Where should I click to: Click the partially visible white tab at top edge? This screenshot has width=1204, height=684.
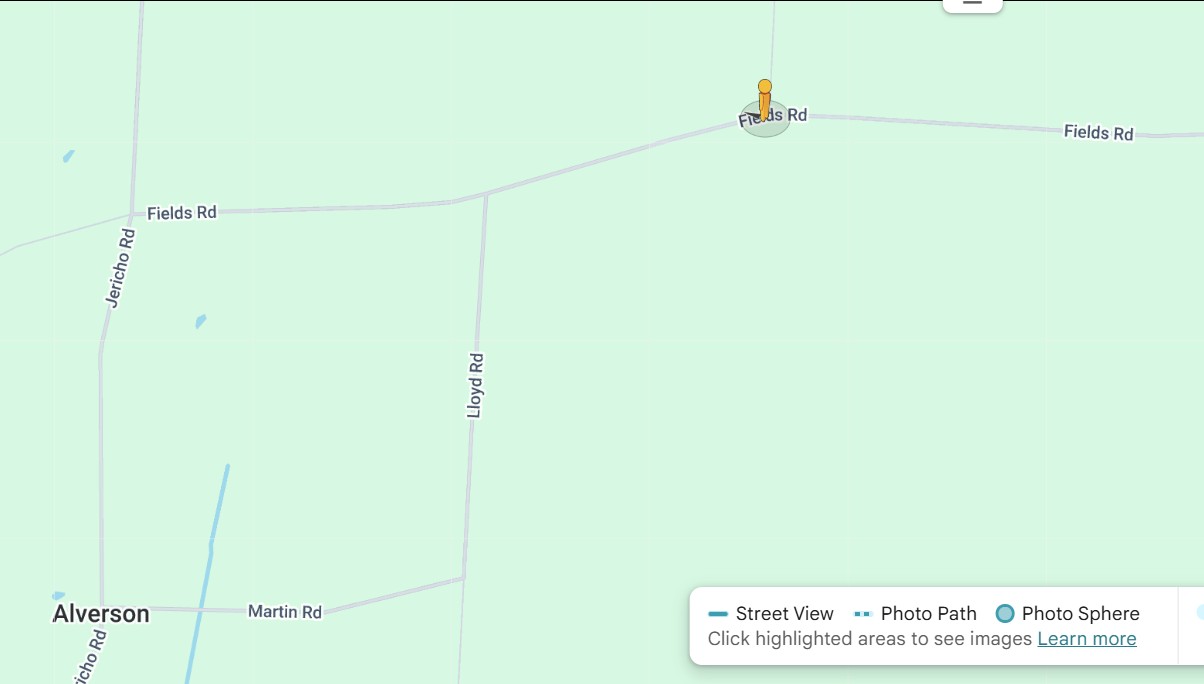pos(973,5)
